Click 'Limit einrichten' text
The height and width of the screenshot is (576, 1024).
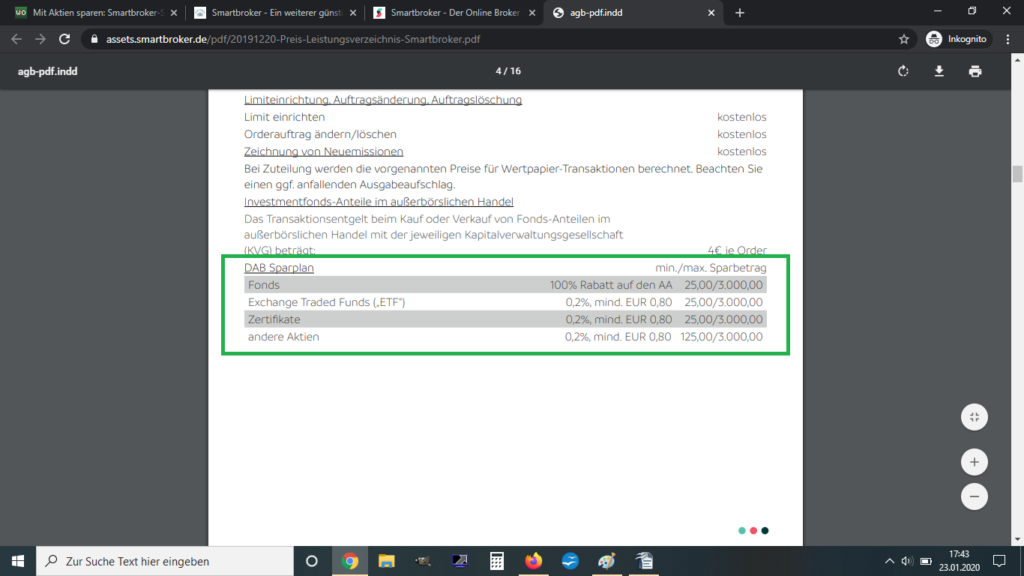[284, 117]
